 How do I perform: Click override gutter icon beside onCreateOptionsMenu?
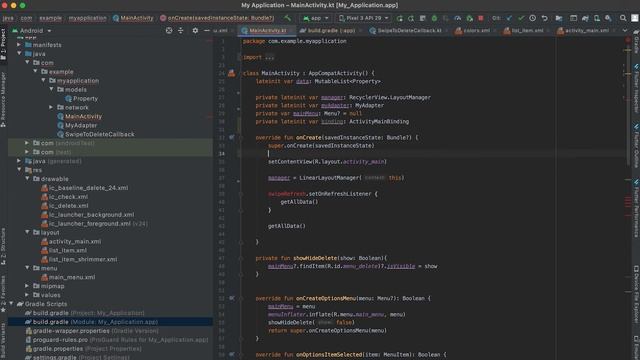231,298
